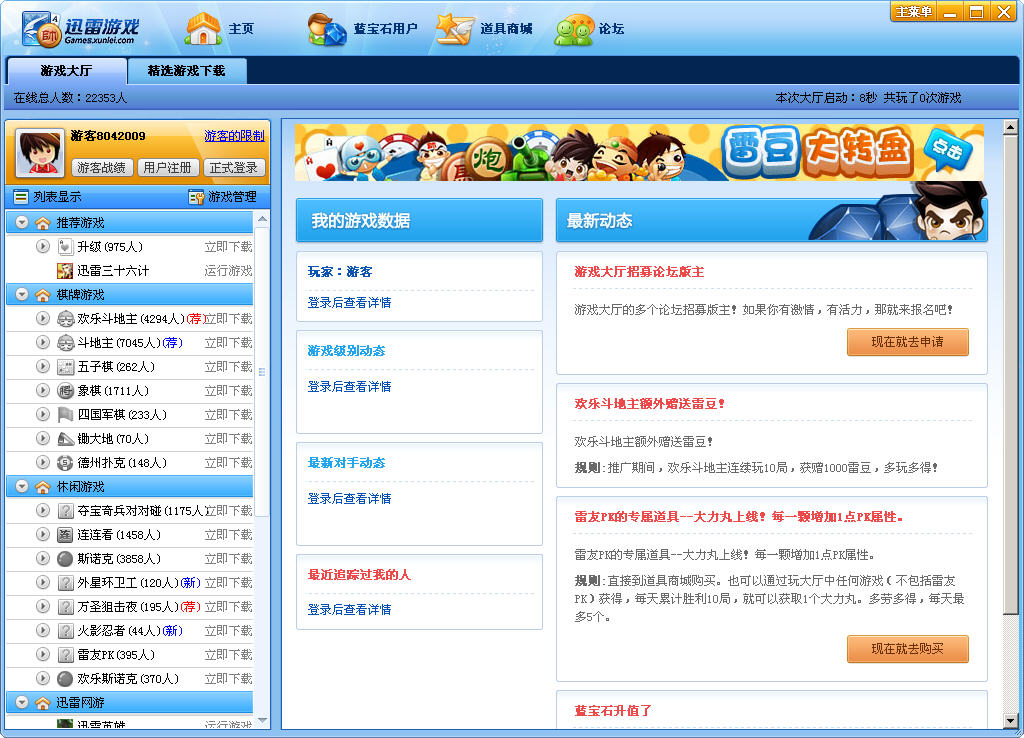Click the main panel scrollbar thumb
This screenshot has width=1024, height=738.
tap(1010, 375)
